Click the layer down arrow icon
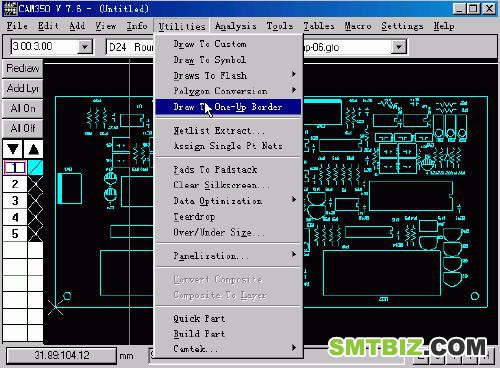The width and height of the screenshot is (500, 368). [13, 149]
